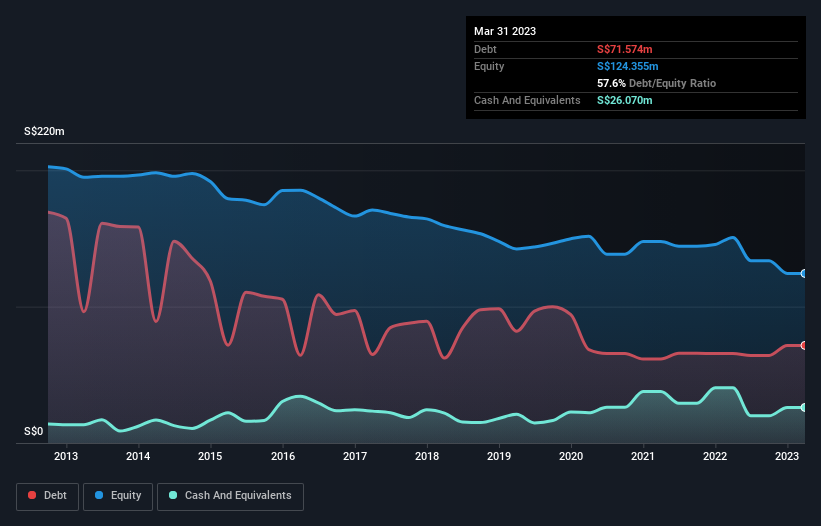
Task: Click the S$0 y-axis label
Action: coord(34,432)
